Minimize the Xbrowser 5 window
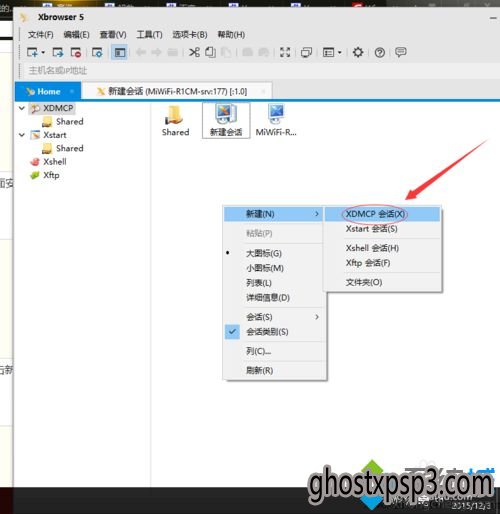This screenshot has width=500, height=514. (493, 18)
